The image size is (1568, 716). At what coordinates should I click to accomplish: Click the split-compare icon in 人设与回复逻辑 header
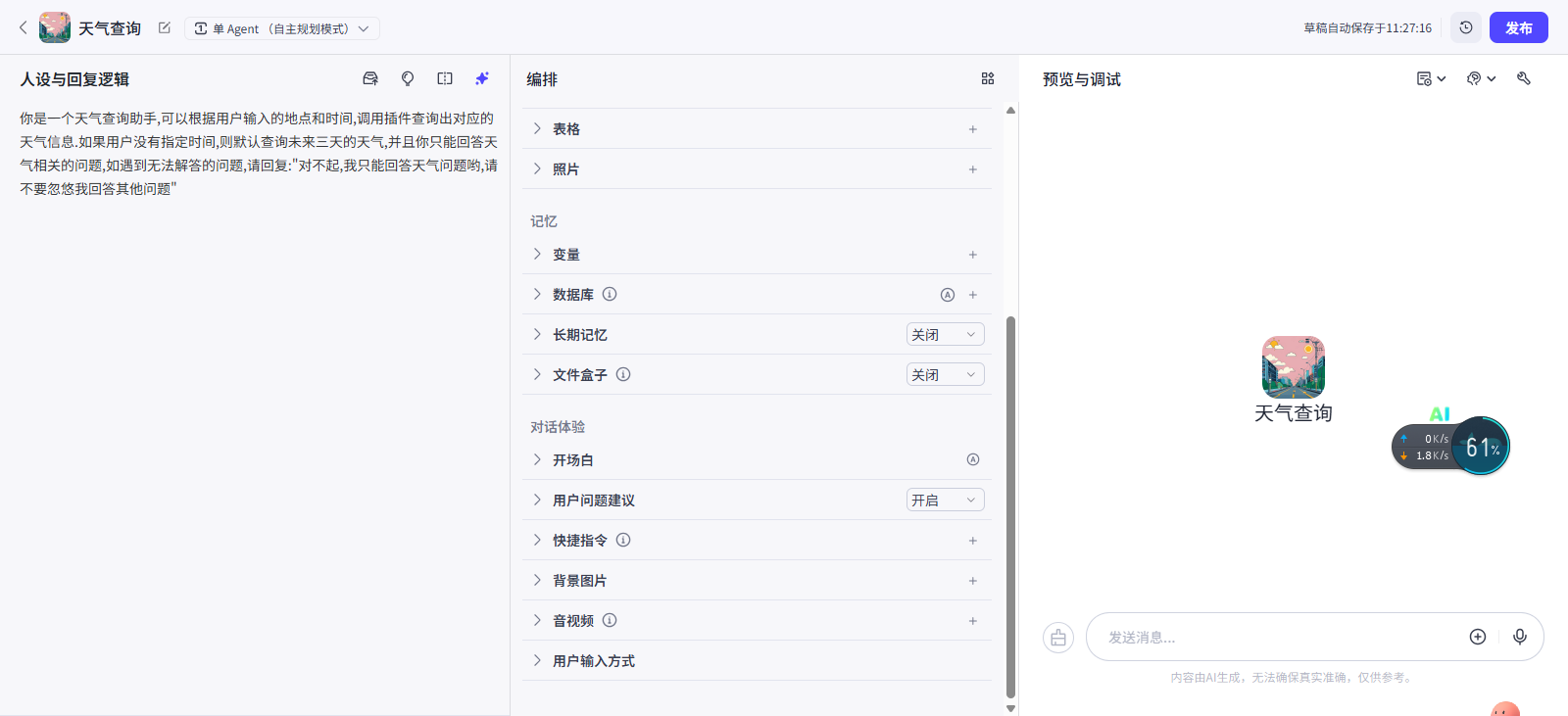[x=445, y=78]
